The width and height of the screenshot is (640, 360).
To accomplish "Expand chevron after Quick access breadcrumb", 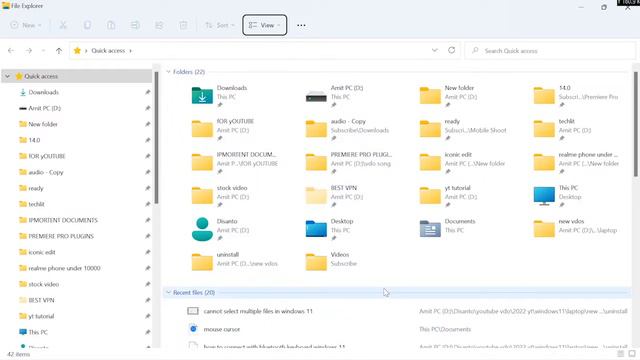I will 131,51.
